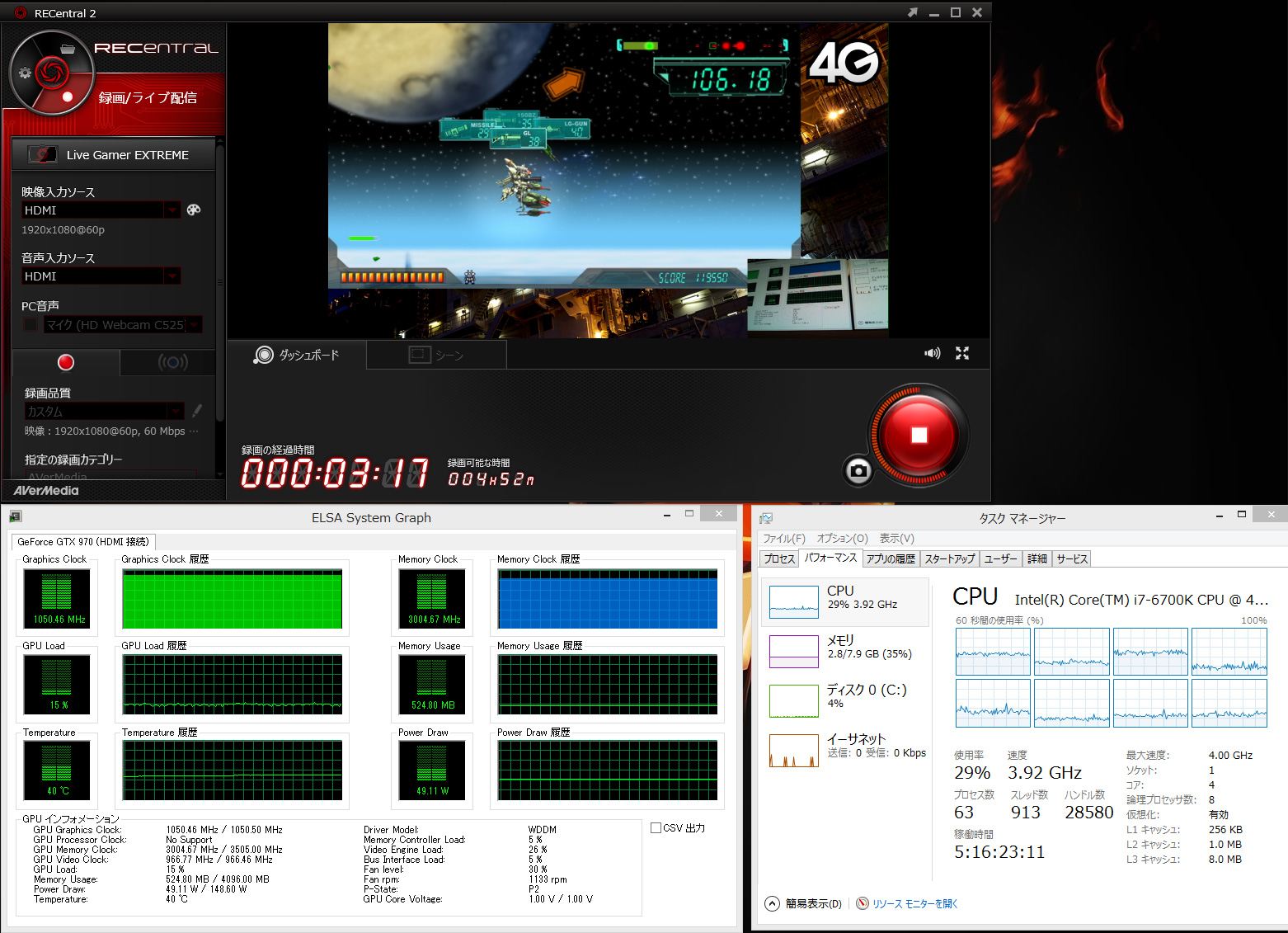The height and width of the screenshot is (933, 1288).
Task: Click the RECentral pop-out arrow icon in title bar
Action: pyautogui.click(x=912, y=12)
